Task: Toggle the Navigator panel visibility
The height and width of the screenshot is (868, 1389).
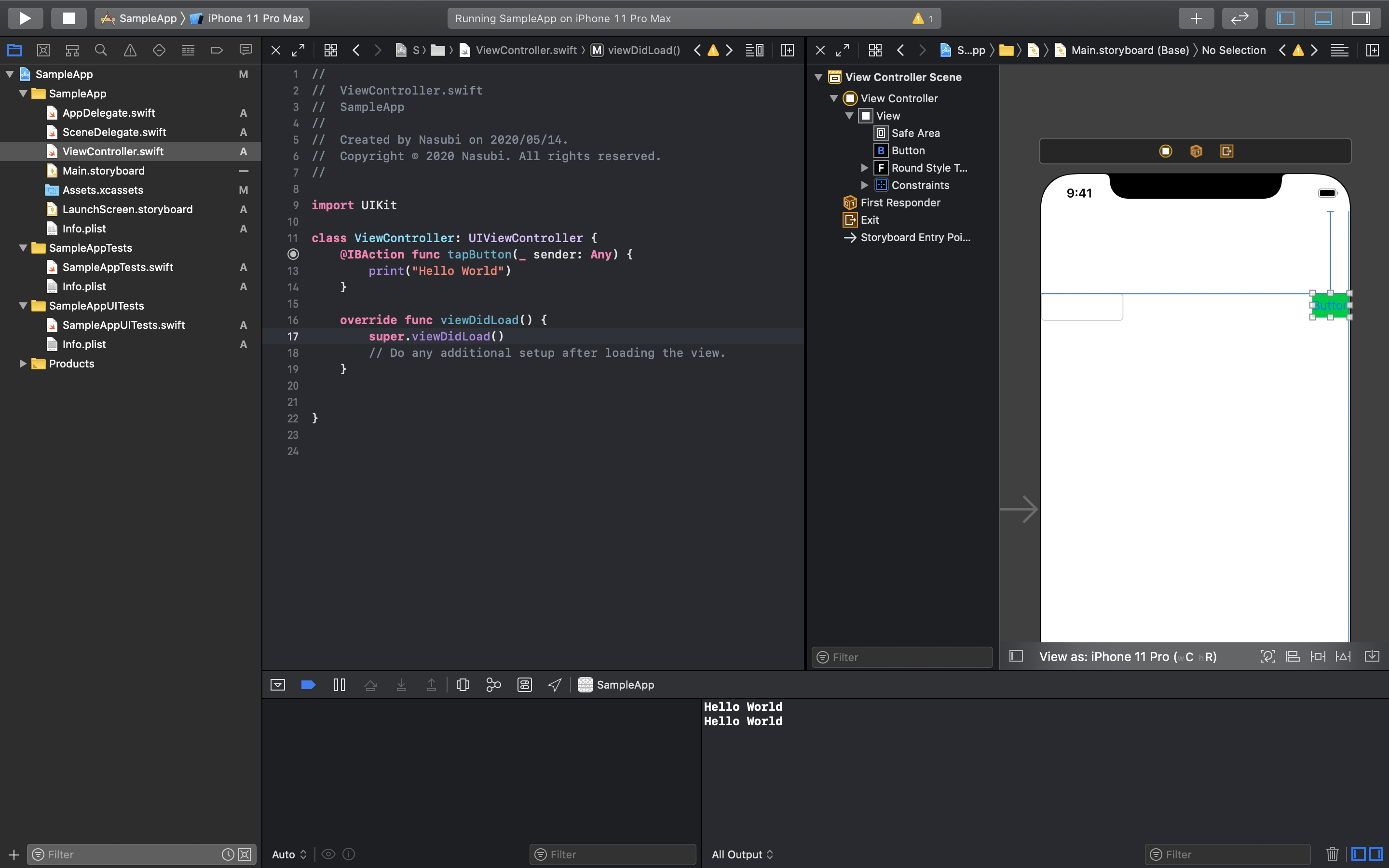Action: tap(1286, 18)
